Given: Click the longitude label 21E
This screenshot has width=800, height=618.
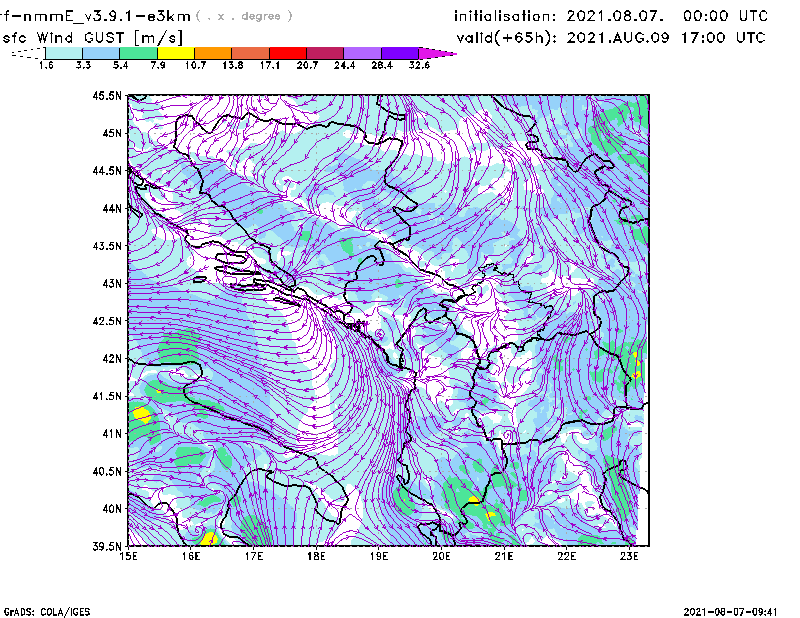Looking at the screenshot, I should coord(504,556).
